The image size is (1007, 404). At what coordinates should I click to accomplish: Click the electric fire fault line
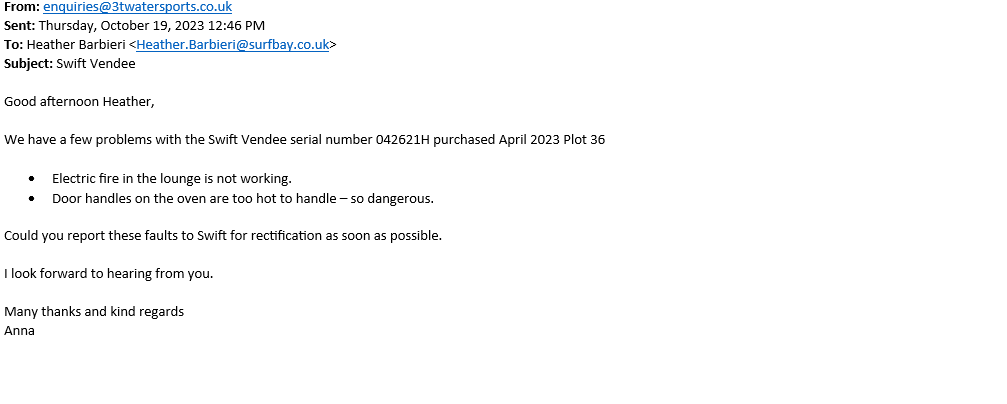171,179
